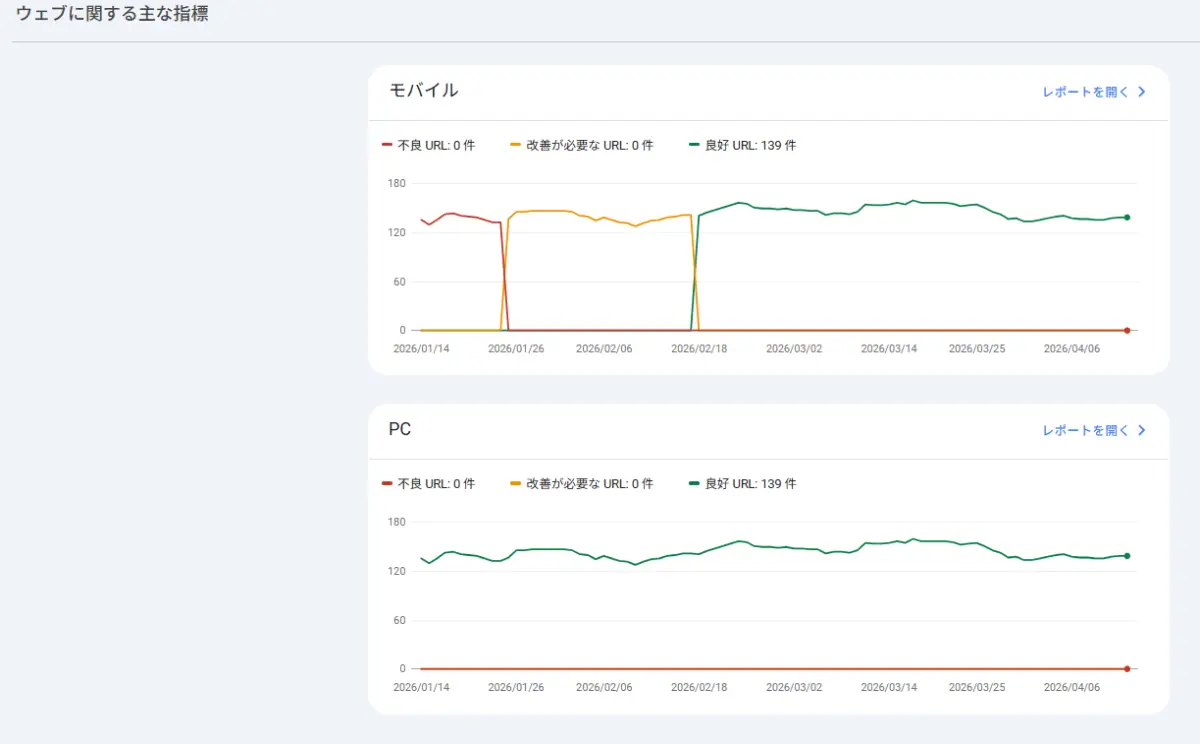Click the PC card heading
The image size is (1200, 744).
(x=400, y=429)
